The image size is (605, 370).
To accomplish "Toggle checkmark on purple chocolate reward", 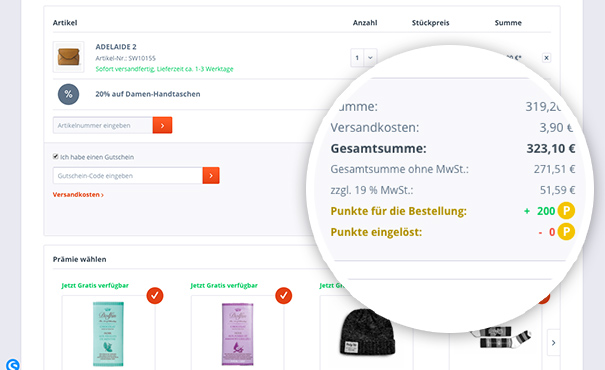I will (x=284, y=296).
